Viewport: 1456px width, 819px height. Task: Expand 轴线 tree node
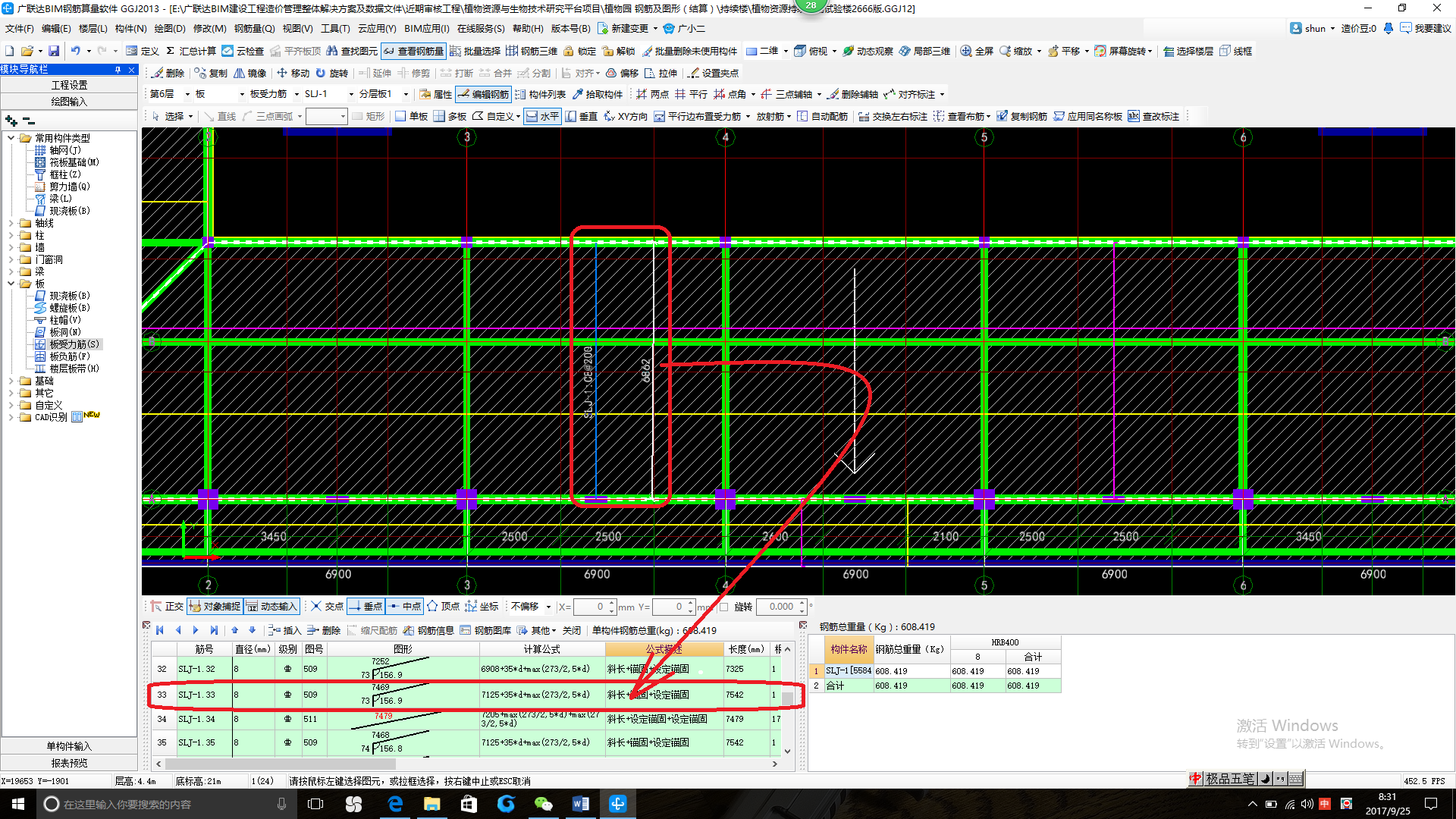click(11, 223)
